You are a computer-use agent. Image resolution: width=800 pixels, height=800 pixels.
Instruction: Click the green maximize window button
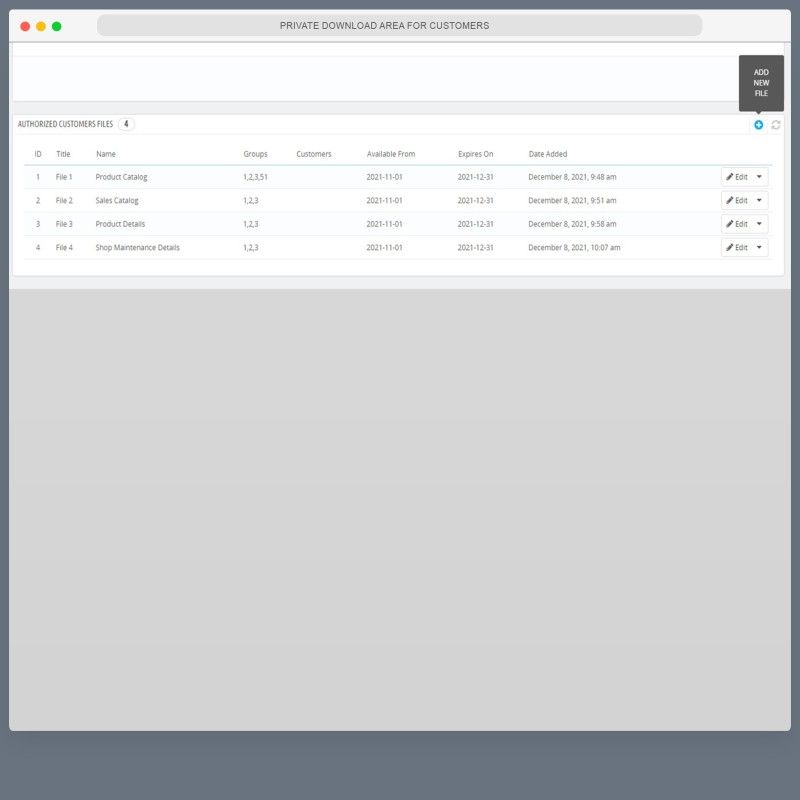tap(57, 26)
